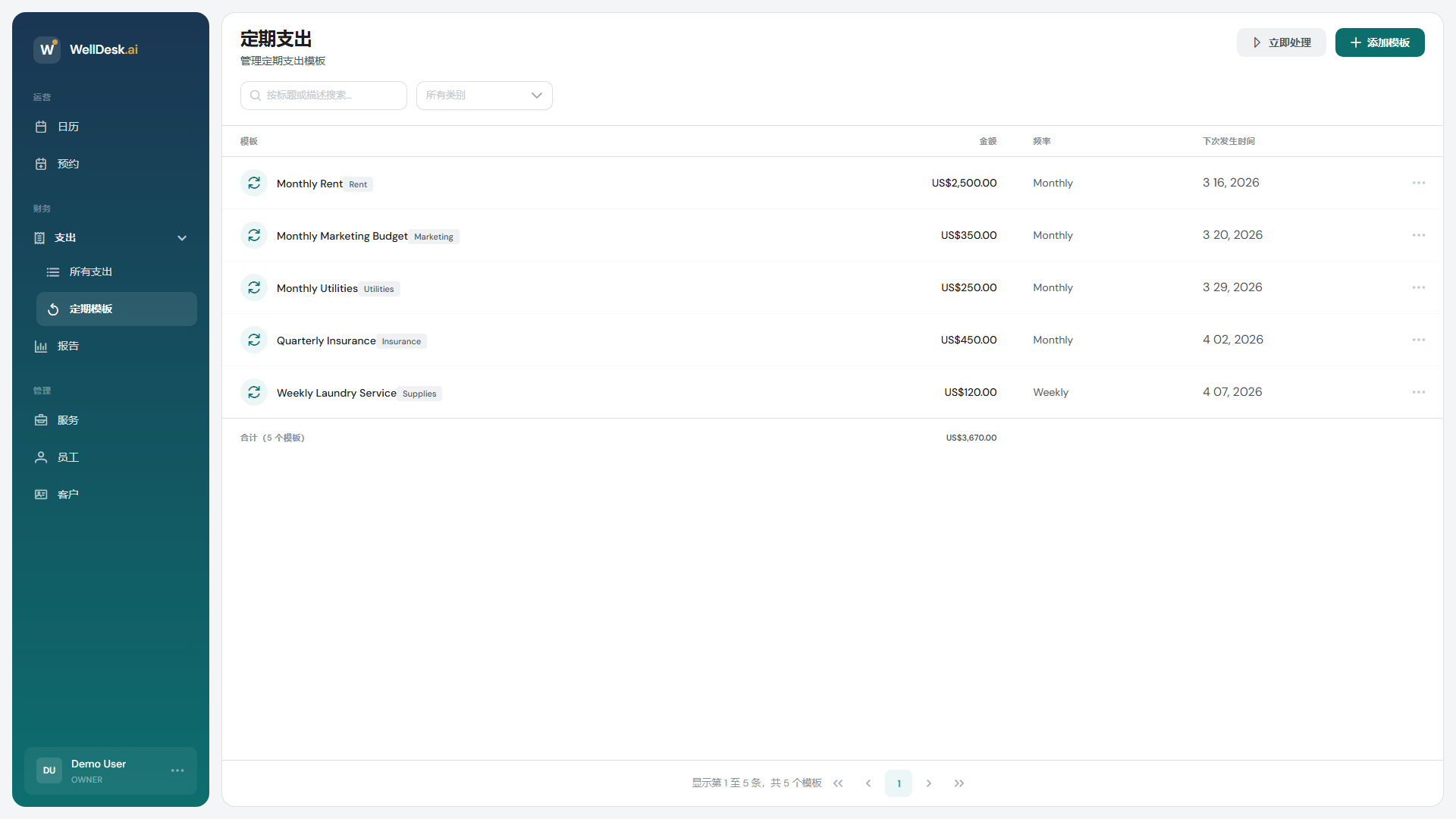Open the 员工 staff page
Image resolution: width=1456 pixels, height=819 pixels.
tap(68, 457)
